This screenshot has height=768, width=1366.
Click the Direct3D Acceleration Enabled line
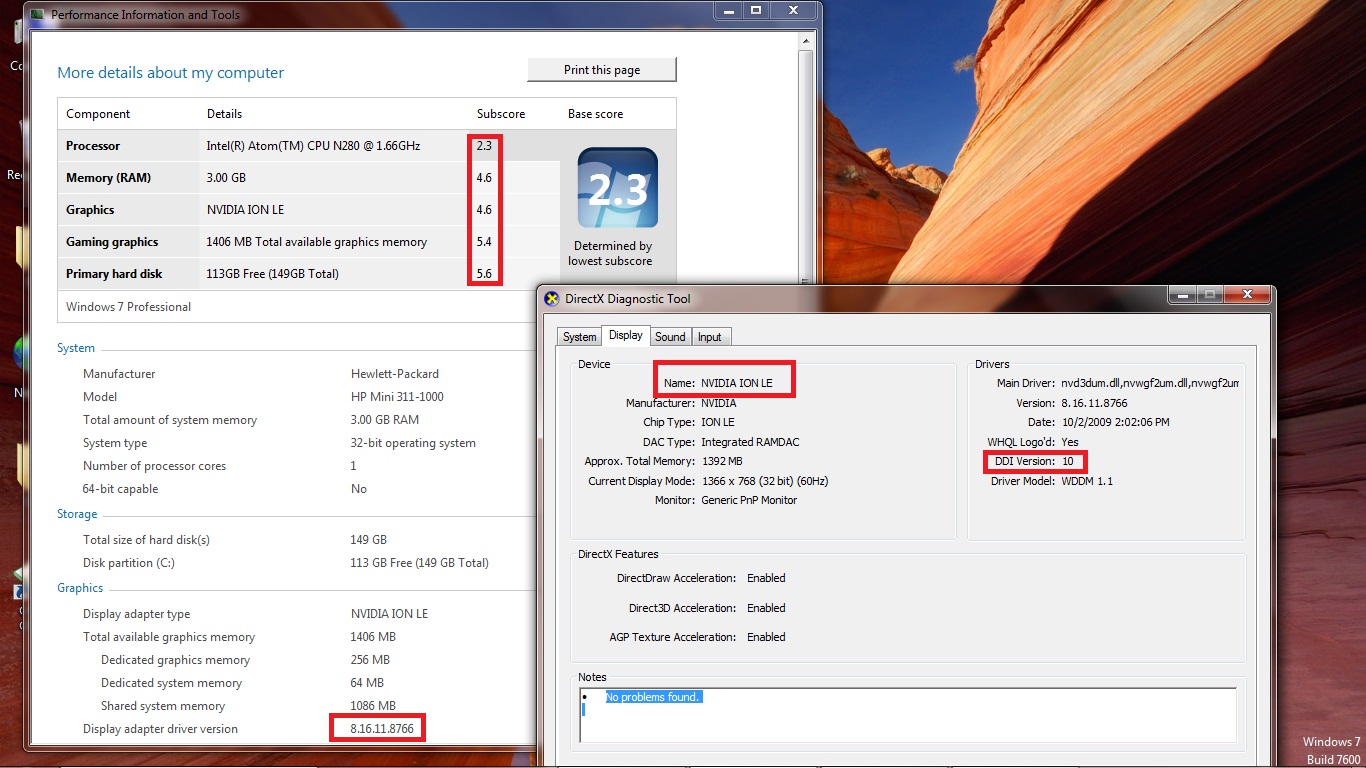pos(707,608)
